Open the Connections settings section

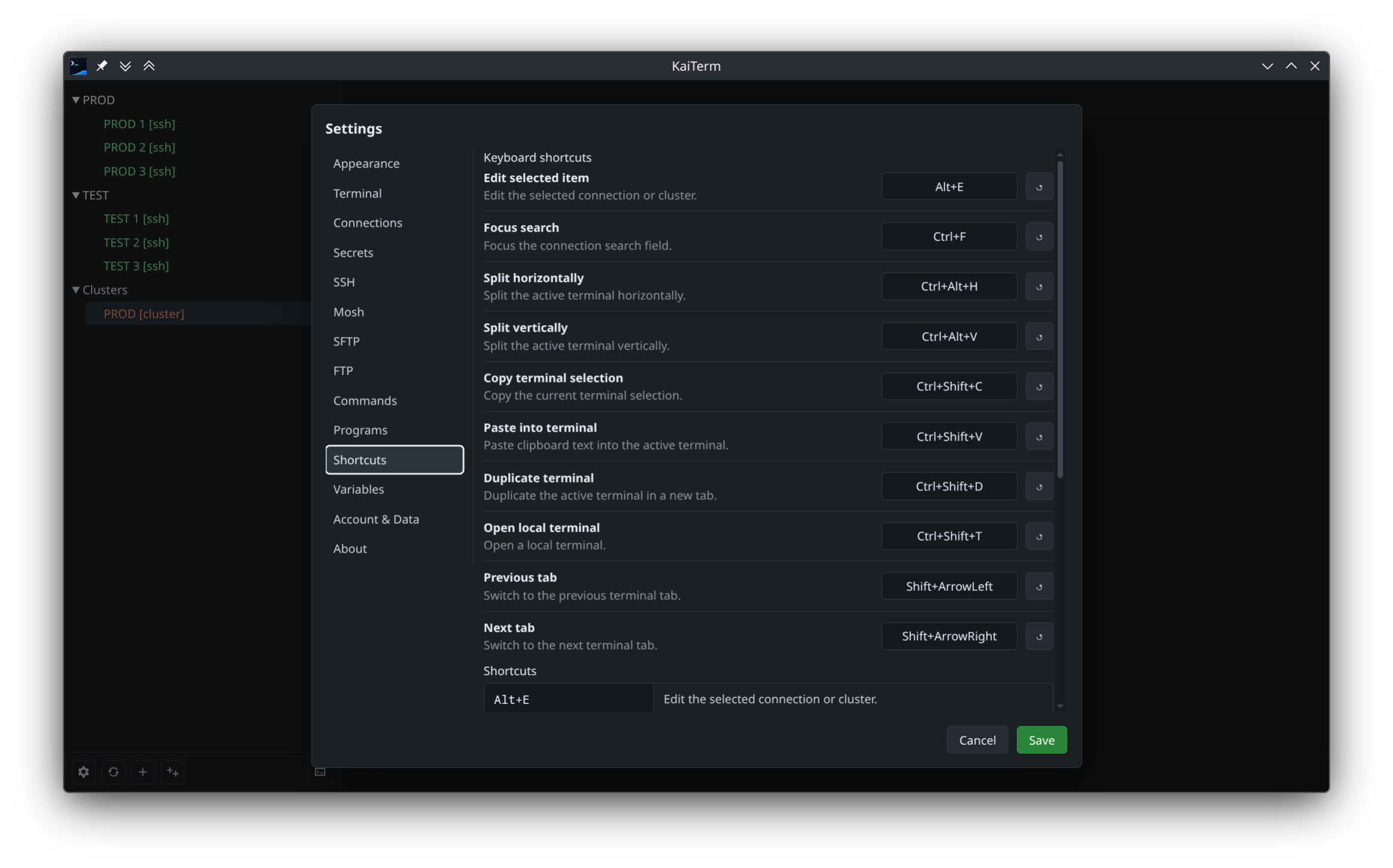[x=394, y=223]
